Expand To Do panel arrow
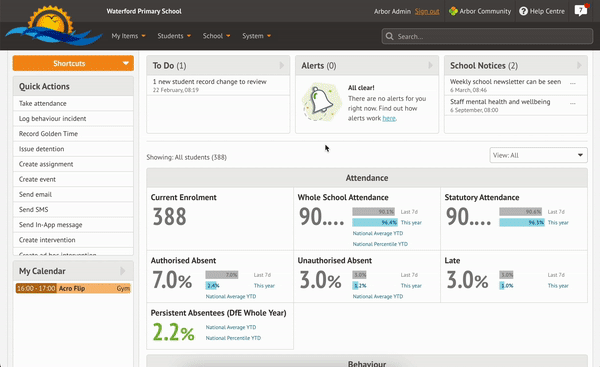 tap(282, 65)
